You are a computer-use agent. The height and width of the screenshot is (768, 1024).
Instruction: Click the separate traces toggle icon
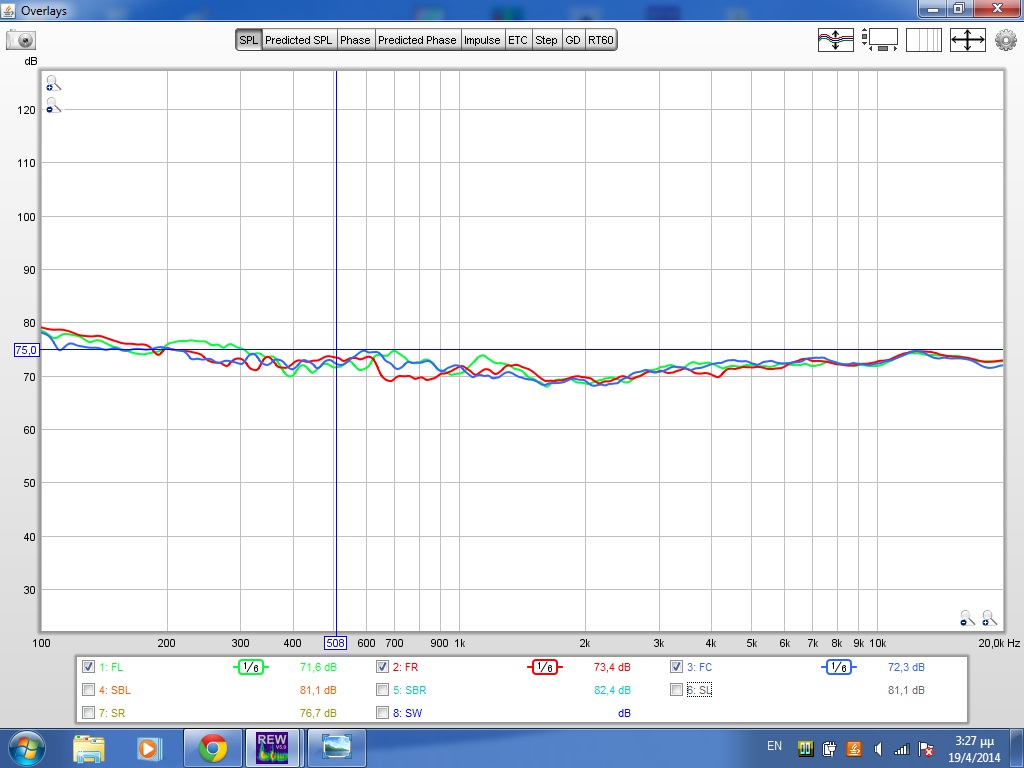pos(835,40)
